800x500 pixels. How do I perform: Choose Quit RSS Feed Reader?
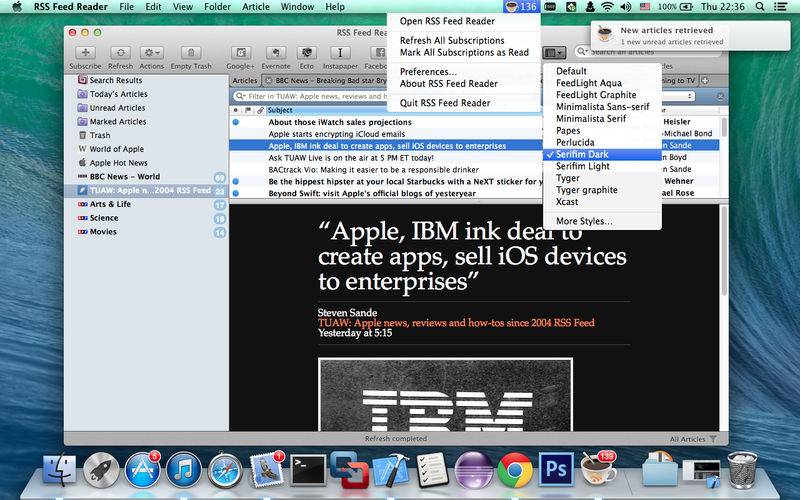point(463,103)
